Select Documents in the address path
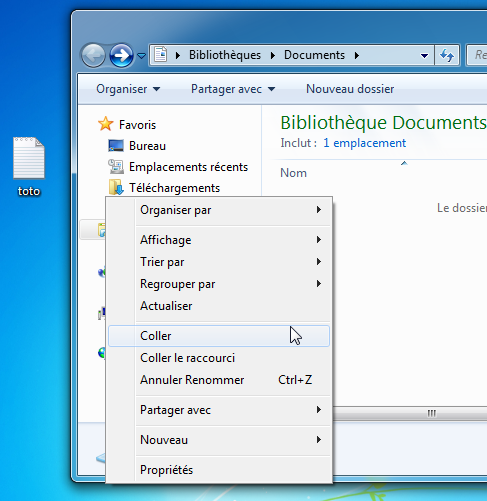Viewport: 487px width, 501px height. [x=314, y=55]
